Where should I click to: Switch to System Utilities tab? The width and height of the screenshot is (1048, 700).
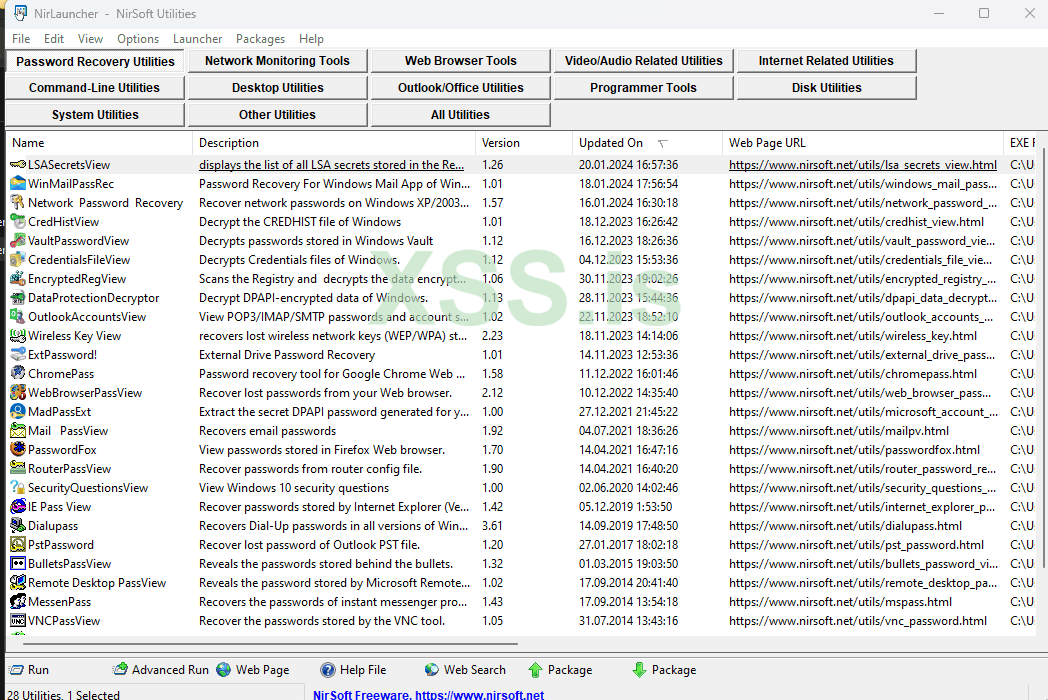(x=94, y=114)
